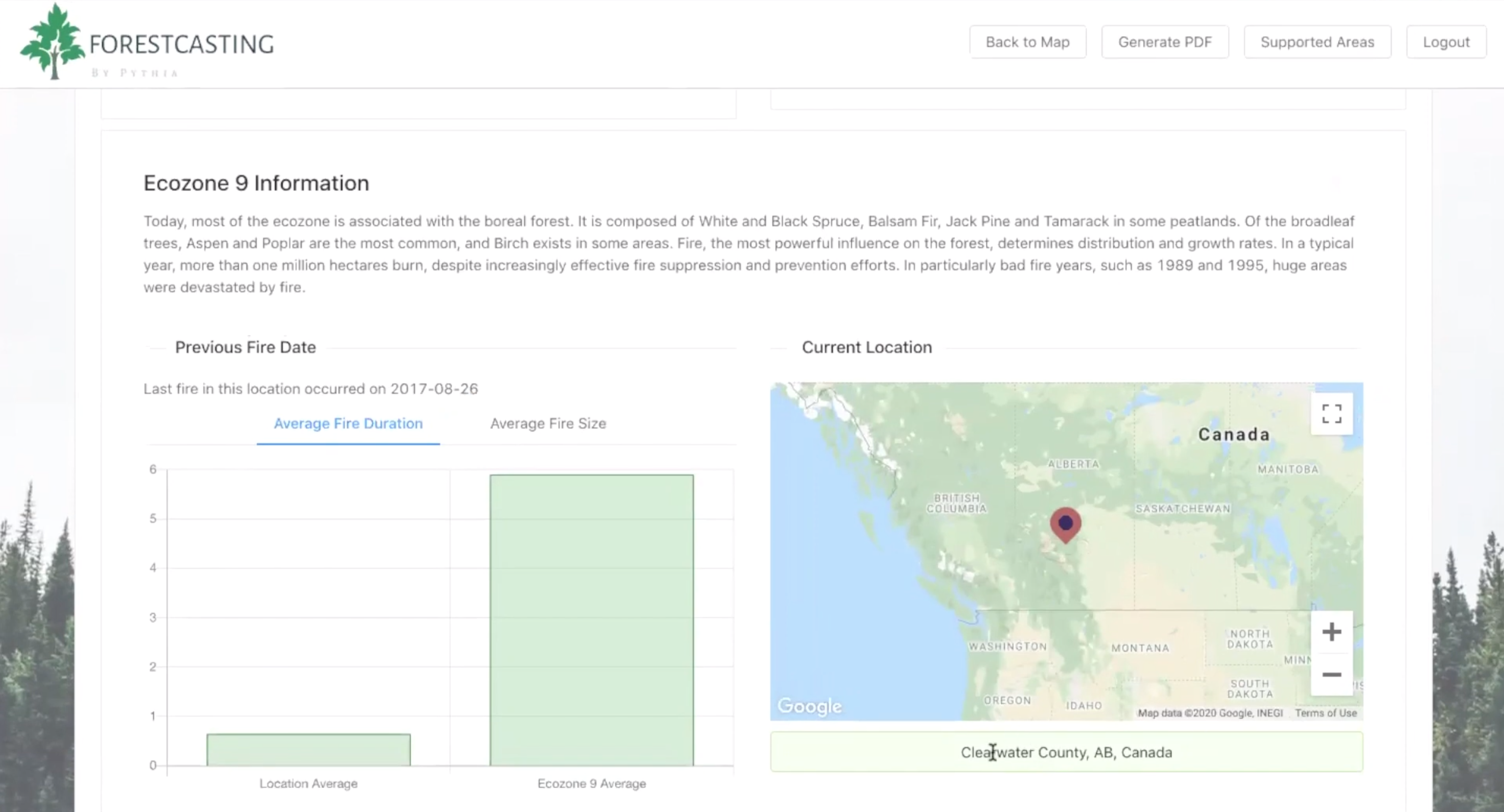1504x812 pixels.
Task: Go Back to Map
Action: (1027, 42)
